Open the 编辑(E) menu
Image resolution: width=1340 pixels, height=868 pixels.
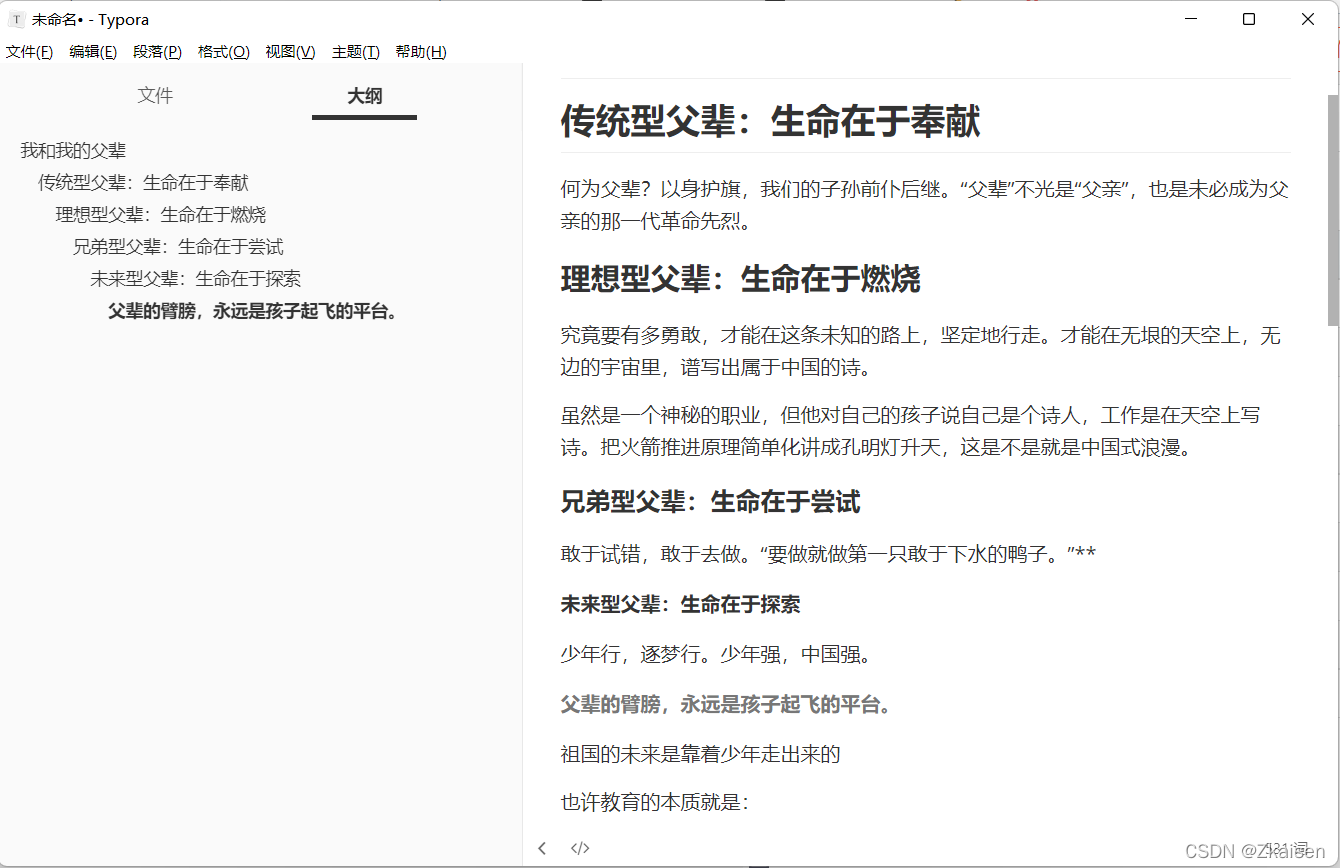(x=93, y=51)
